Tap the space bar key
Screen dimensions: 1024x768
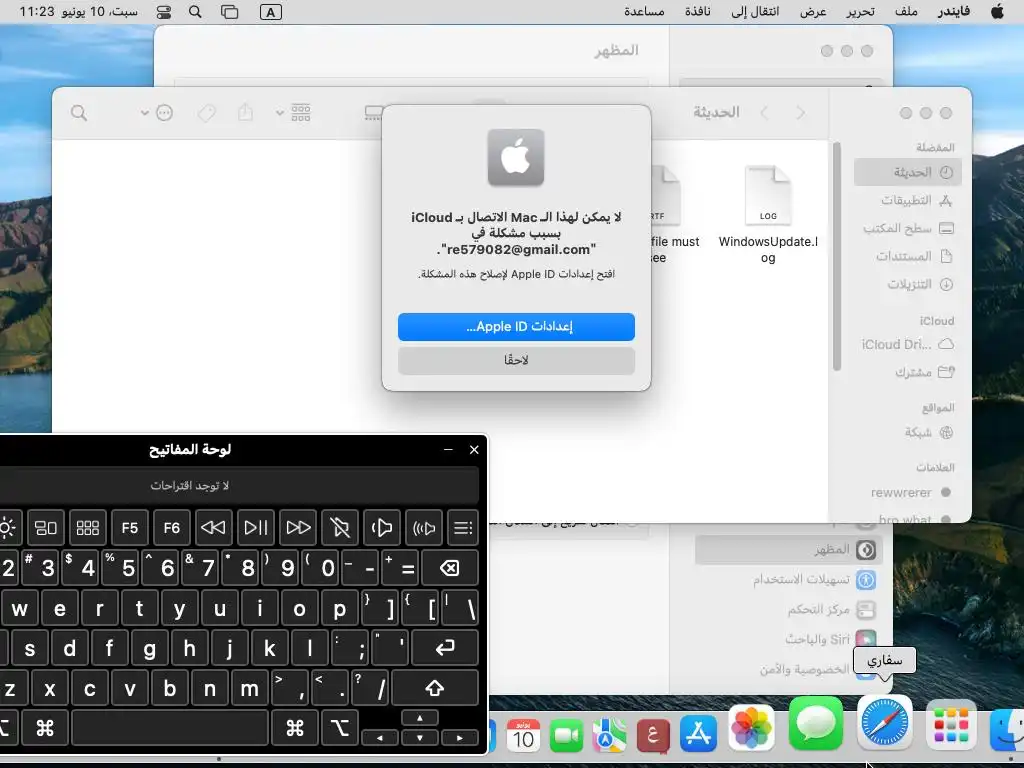point(170,728)
